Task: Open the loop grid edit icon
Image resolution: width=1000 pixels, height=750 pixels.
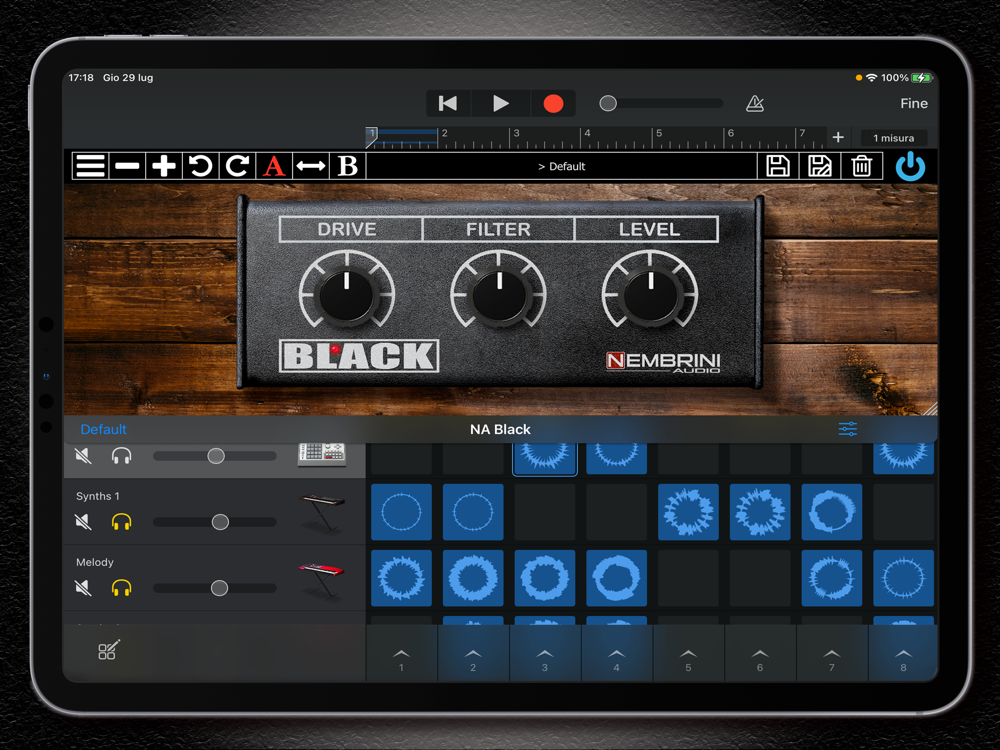Action: coord(108,650)
